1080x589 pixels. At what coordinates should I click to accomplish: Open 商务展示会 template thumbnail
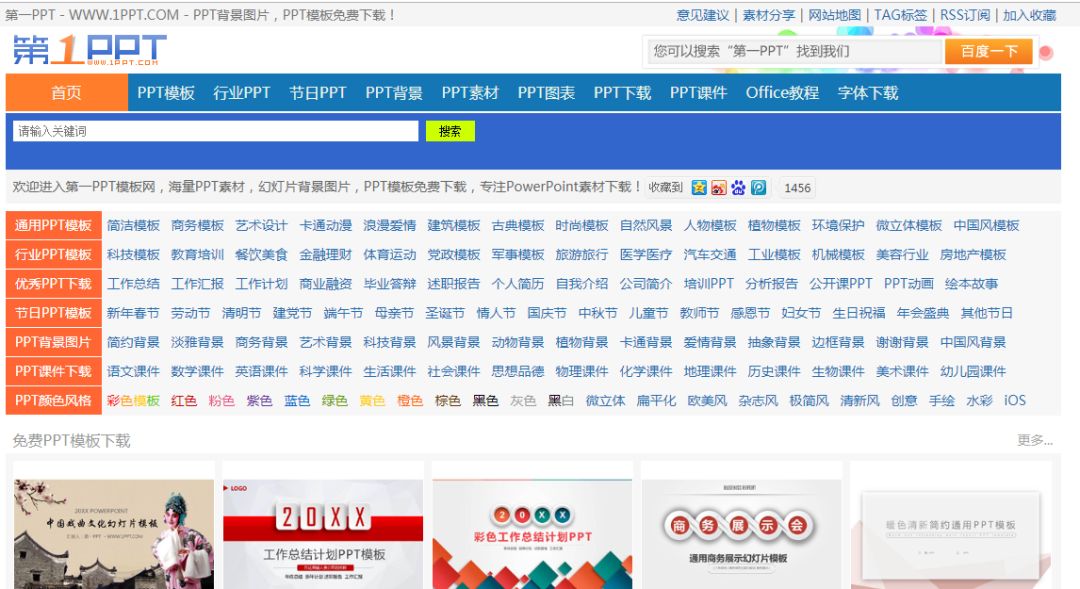tap(741, 534)
